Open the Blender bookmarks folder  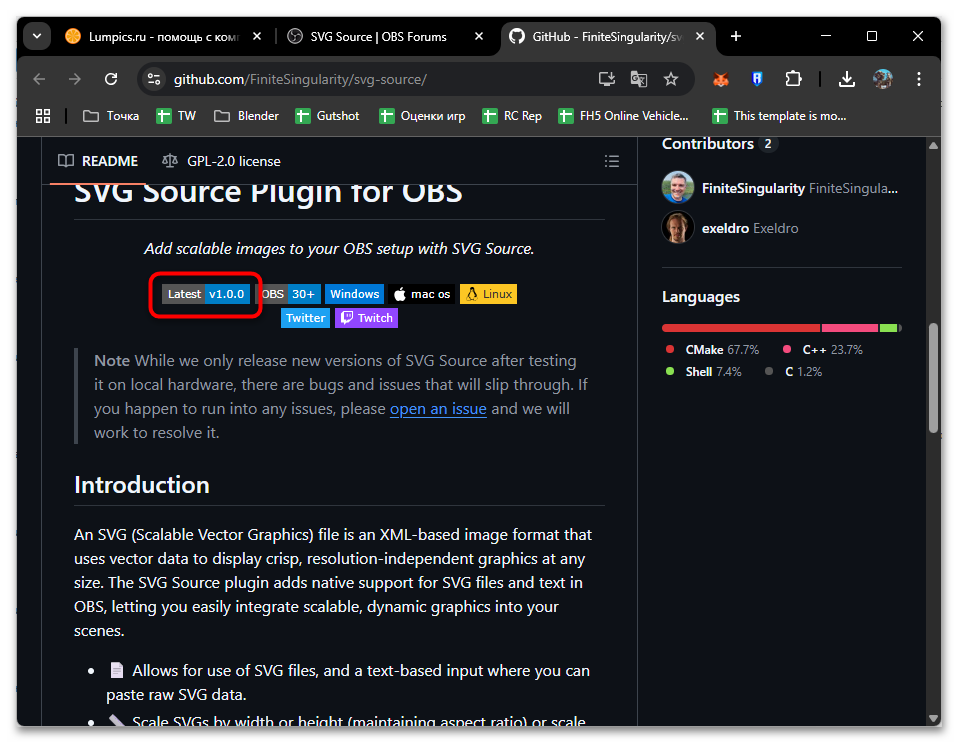click(246, 116)
